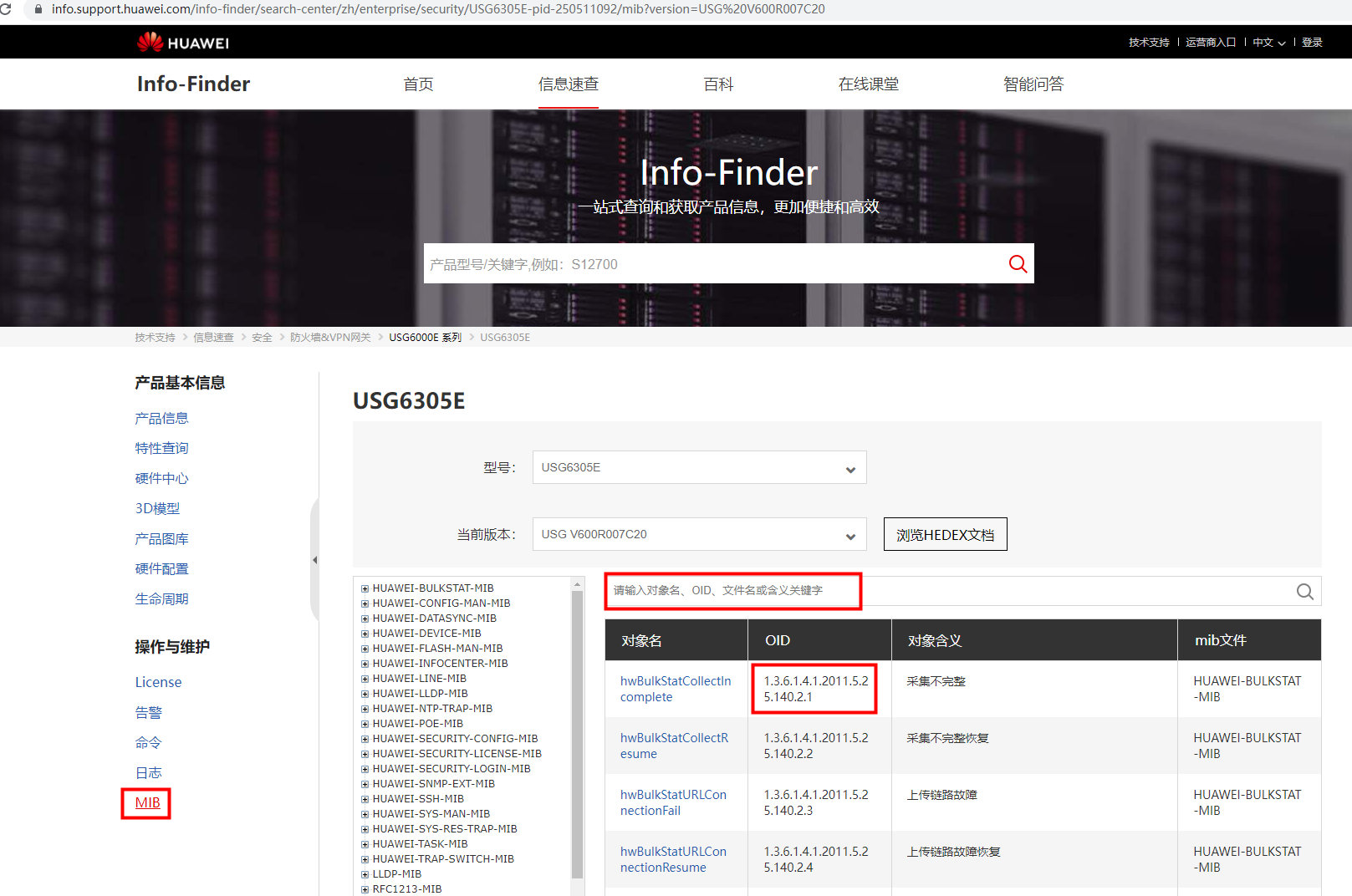Expand HUAWEI-INFOCENTER-MIB tree node

pyautogui.click(x=365, y=664)
